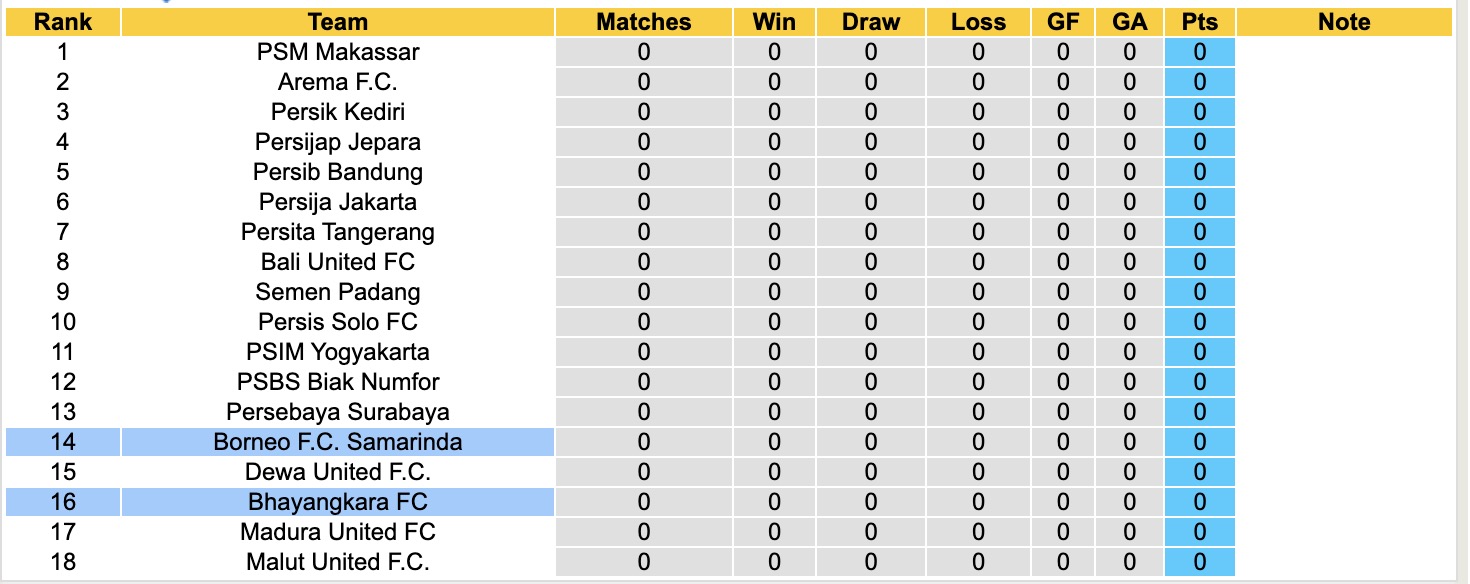
Task: Click the blue Pts cell for PSM Makassar
Action: (1199, 52)
